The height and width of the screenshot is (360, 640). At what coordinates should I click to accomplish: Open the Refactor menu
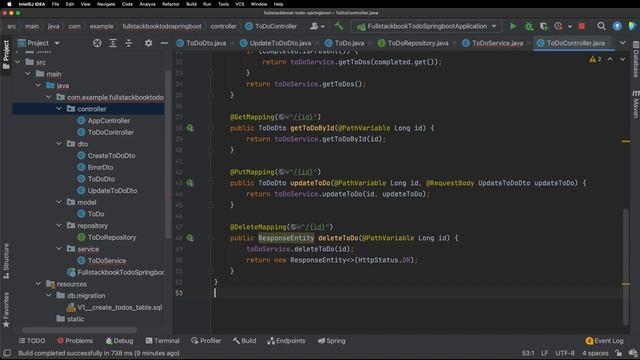[171, 4]
